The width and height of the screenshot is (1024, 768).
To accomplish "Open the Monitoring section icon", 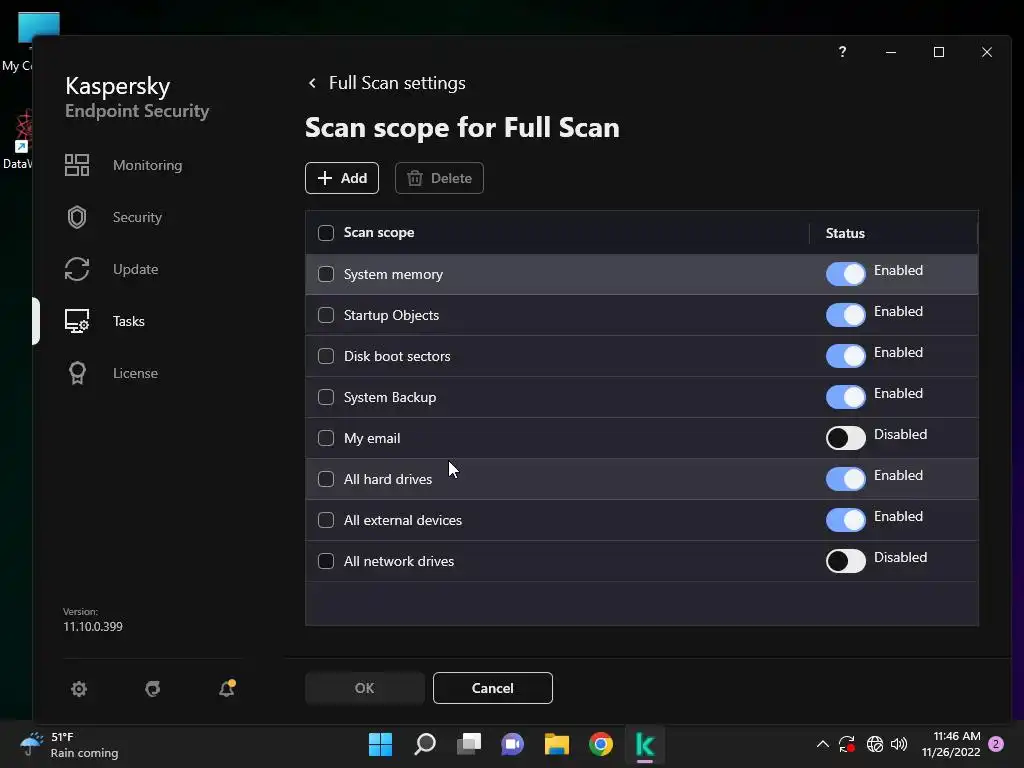I will tap(77, 165).
